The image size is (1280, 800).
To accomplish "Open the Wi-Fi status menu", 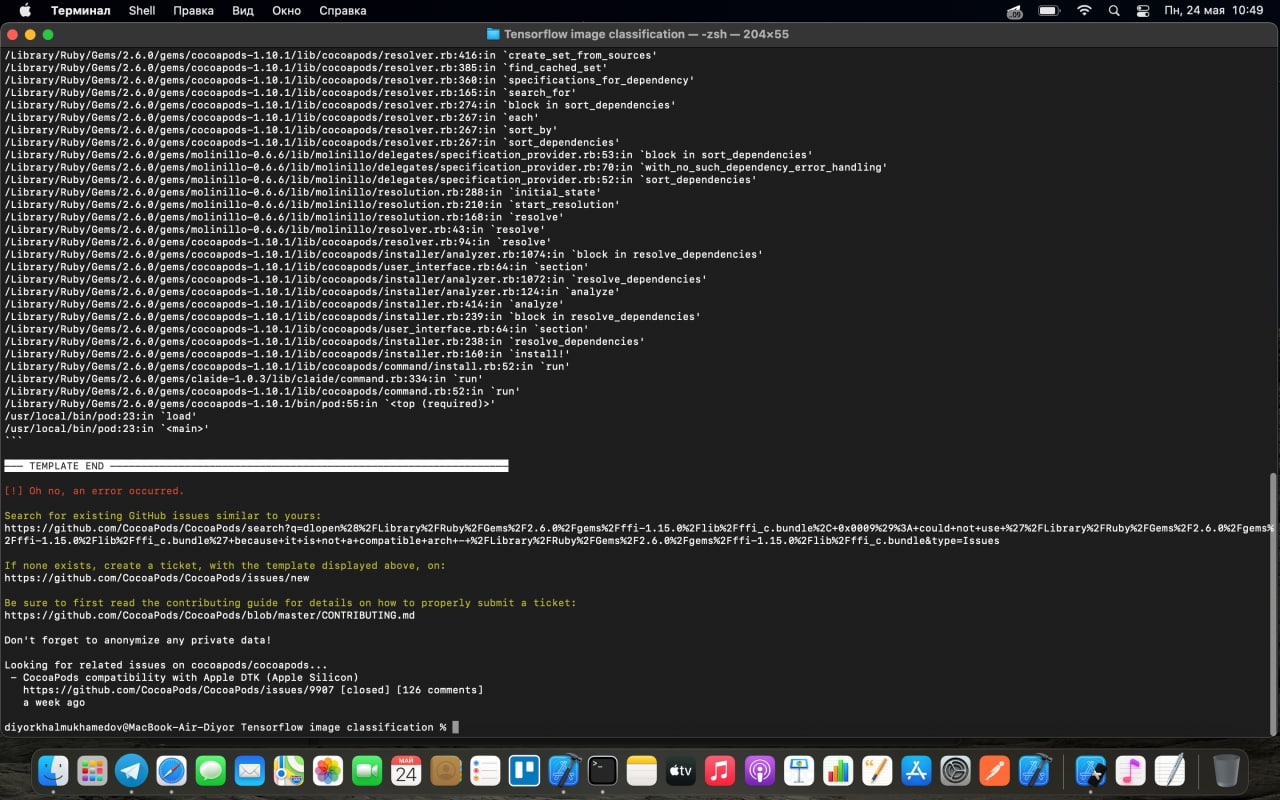I will pos(1084,10).
